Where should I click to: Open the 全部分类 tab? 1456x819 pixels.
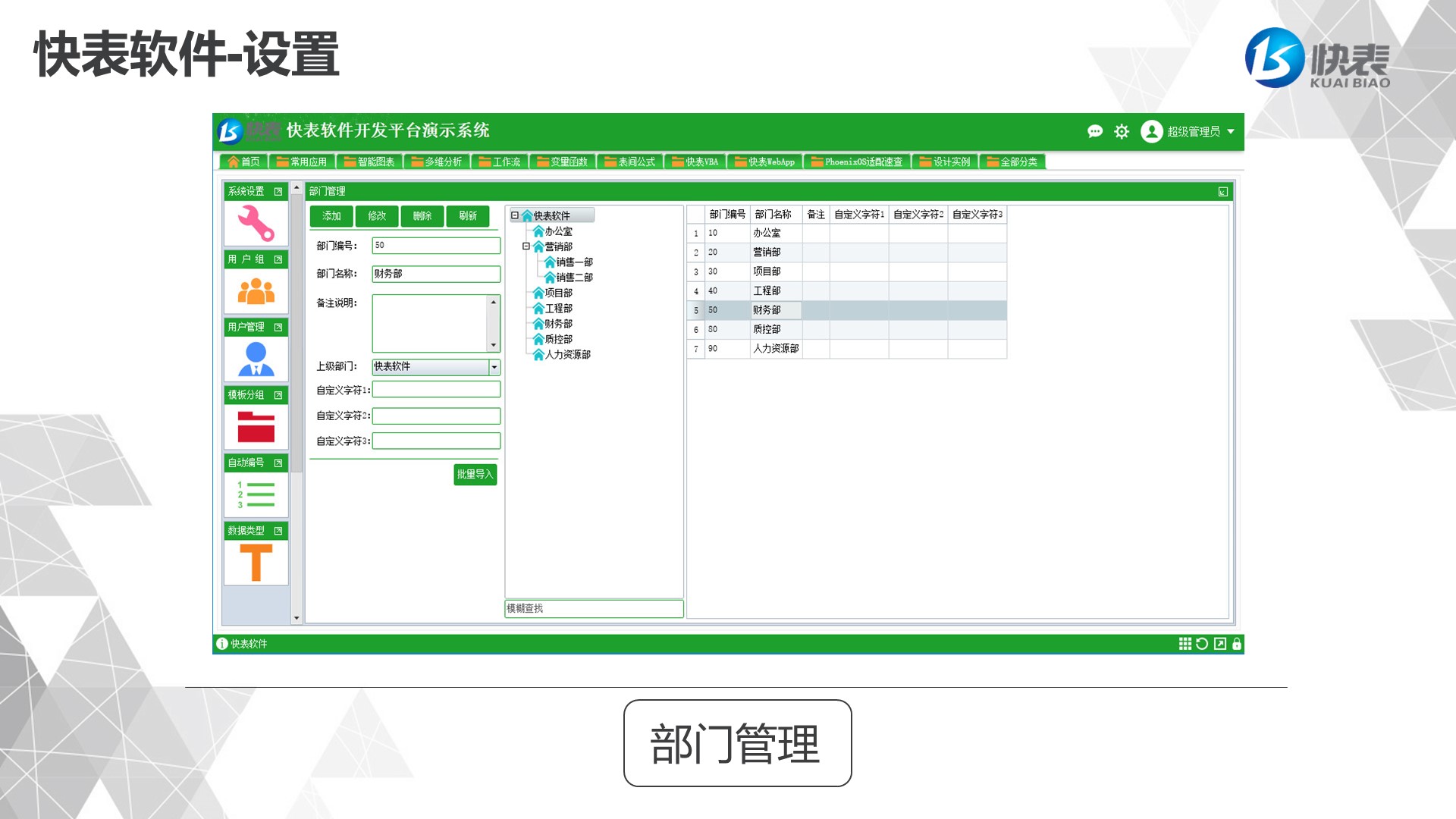tap(1012, 162)
